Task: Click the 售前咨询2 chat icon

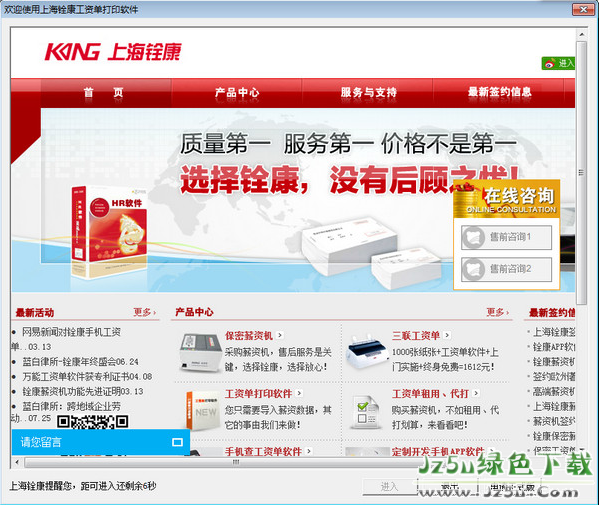Action: pos(473,269)
